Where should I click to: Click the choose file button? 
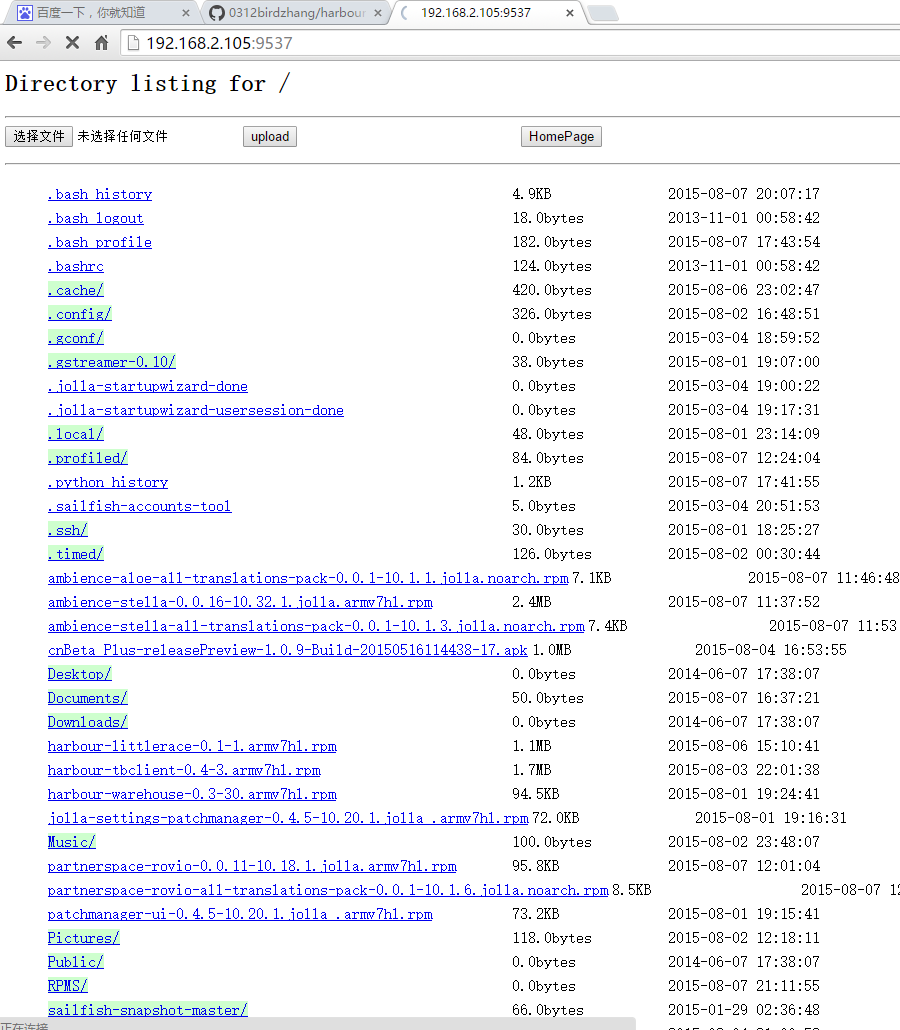tap(39, 137)
